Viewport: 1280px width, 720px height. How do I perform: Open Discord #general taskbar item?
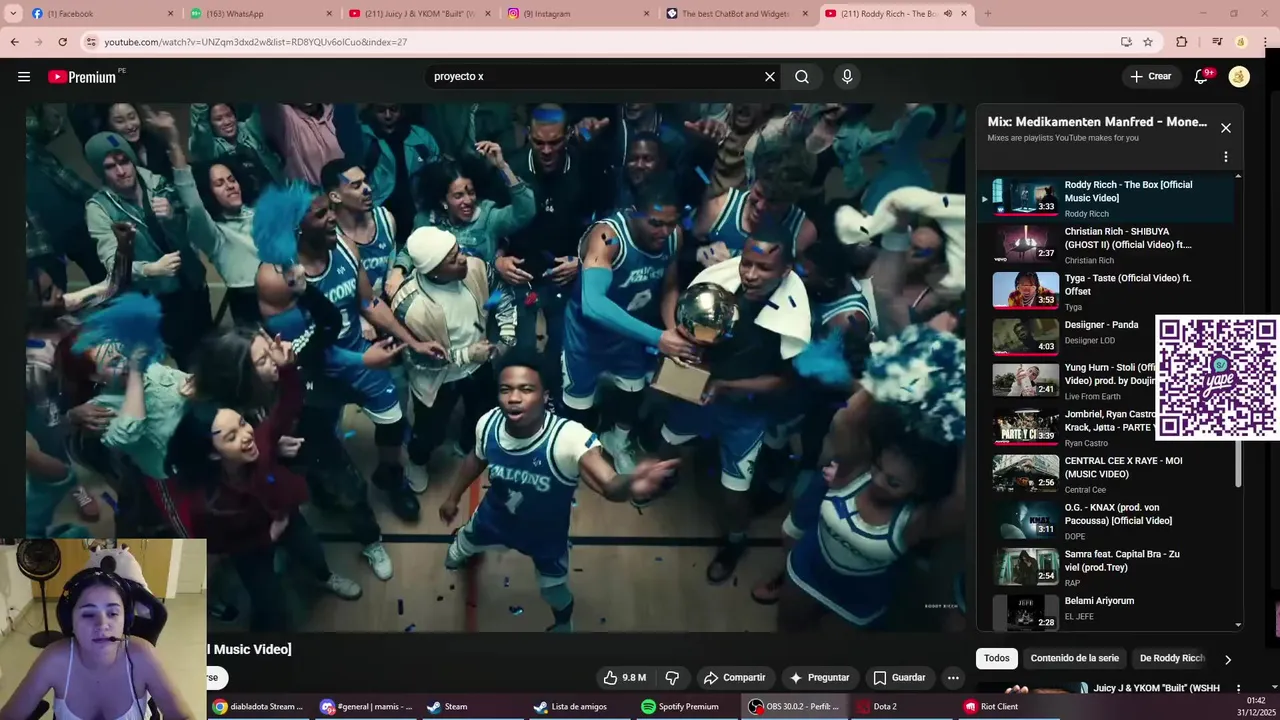tap(366, 706)
